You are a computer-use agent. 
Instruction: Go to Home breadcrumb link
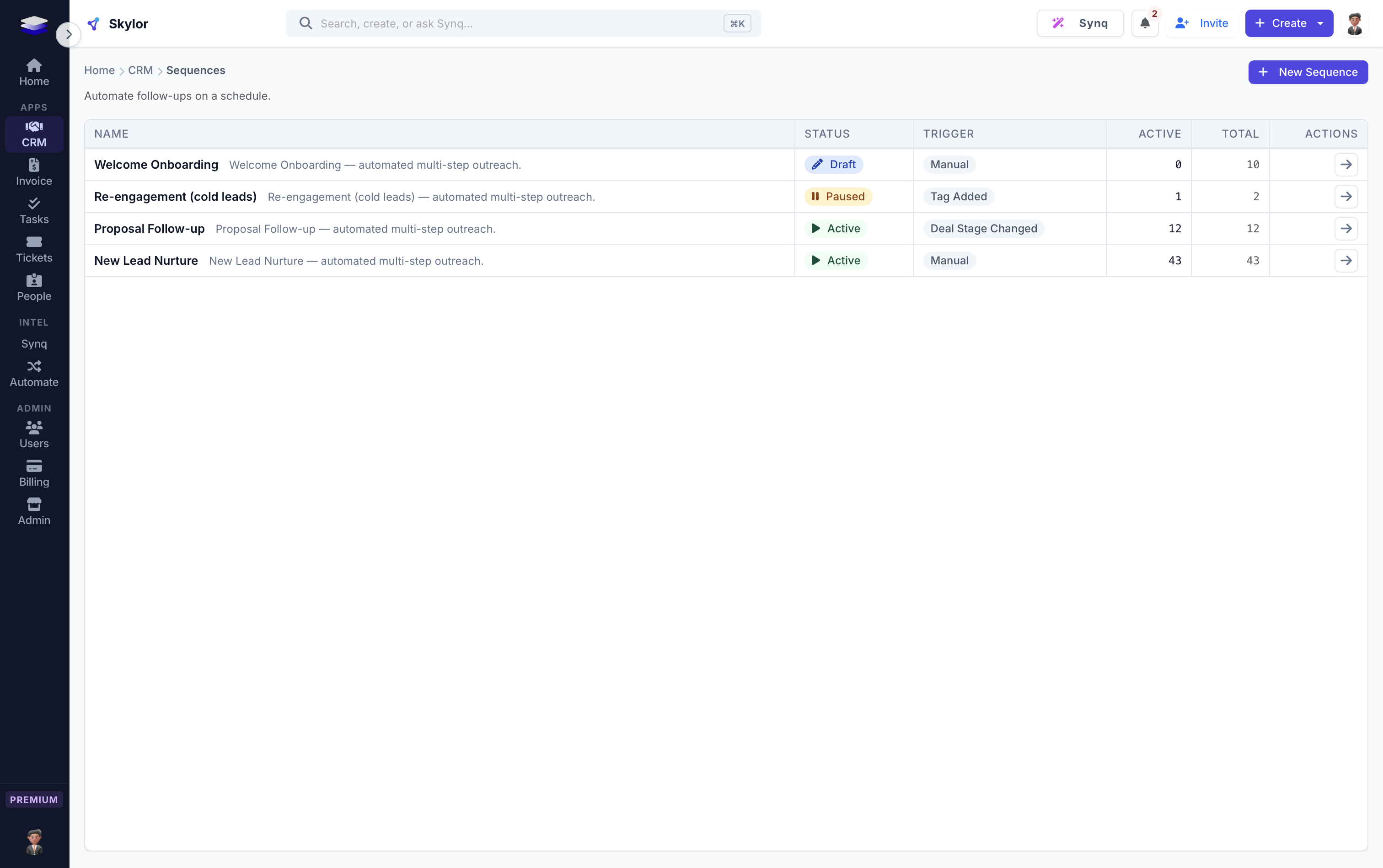(99, 70)
